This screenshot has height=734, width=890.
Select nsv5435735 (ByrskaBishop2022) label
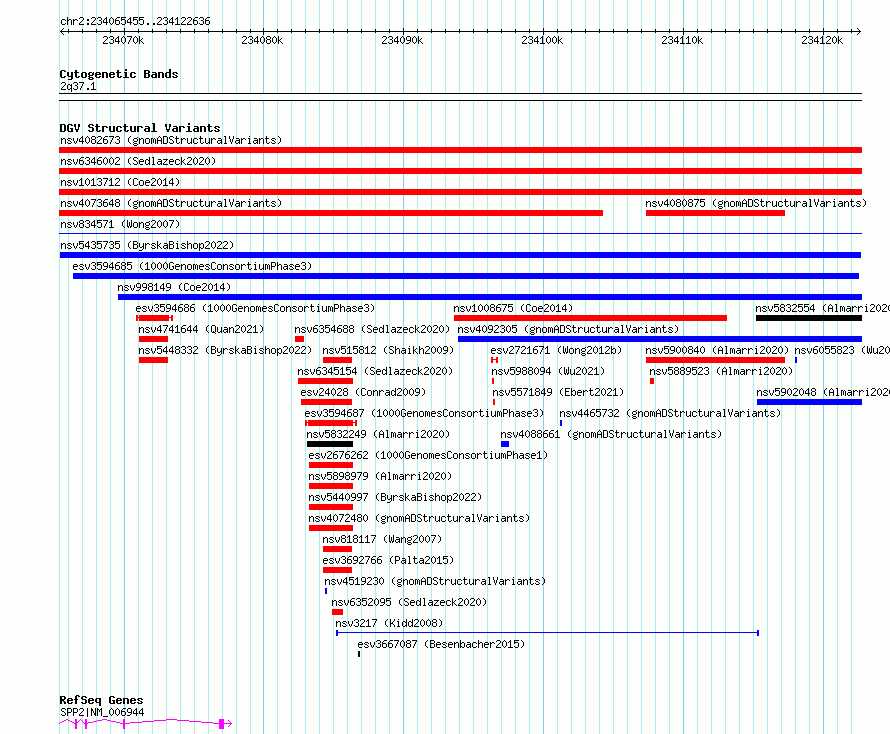tap(147, 245)
